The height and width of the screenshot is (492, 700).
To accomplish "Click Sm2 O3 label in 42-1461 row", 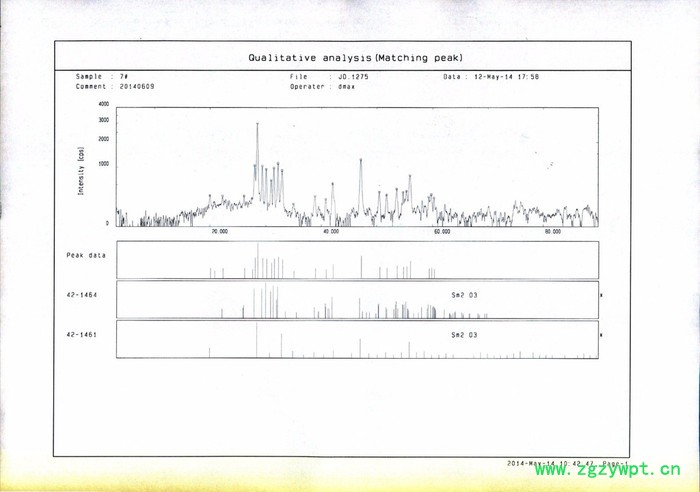I will 464,334.
